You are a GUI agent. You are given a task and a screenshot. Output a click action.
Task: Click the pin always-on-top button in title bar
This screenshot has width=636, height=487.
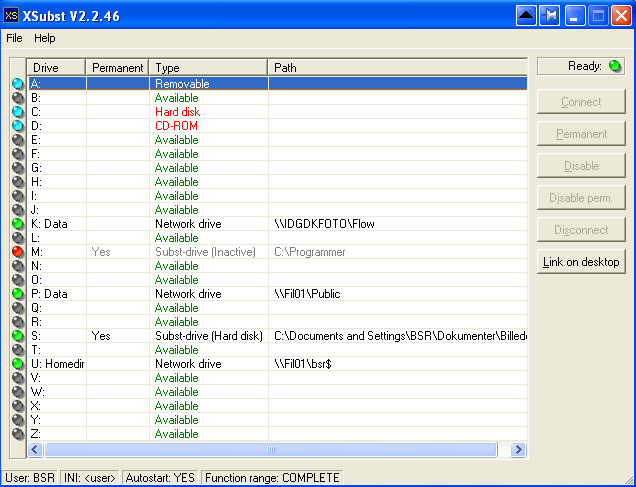[x=550, y=16]
